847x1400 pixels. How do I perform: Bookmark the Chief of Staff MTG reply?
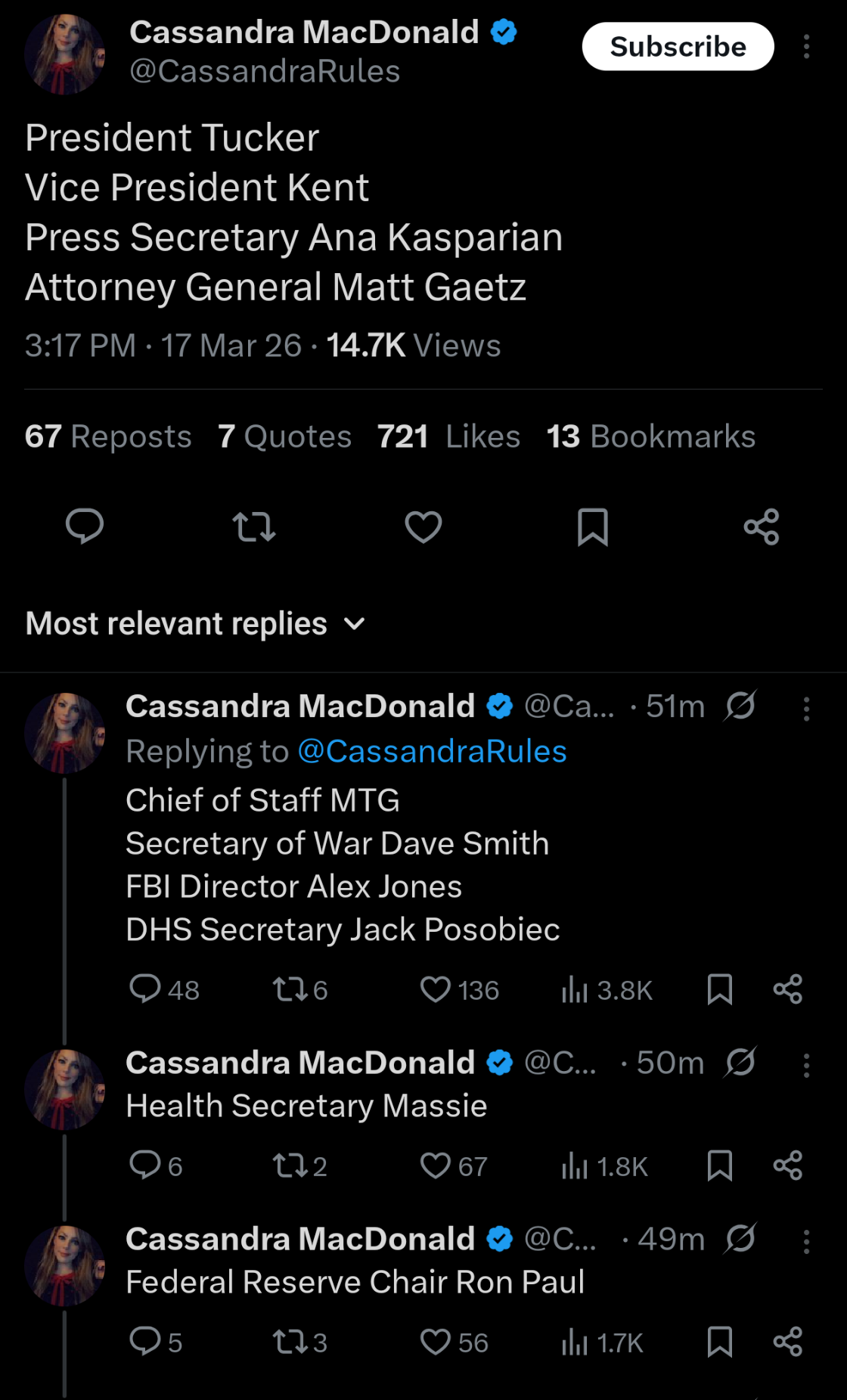[719, 989]
